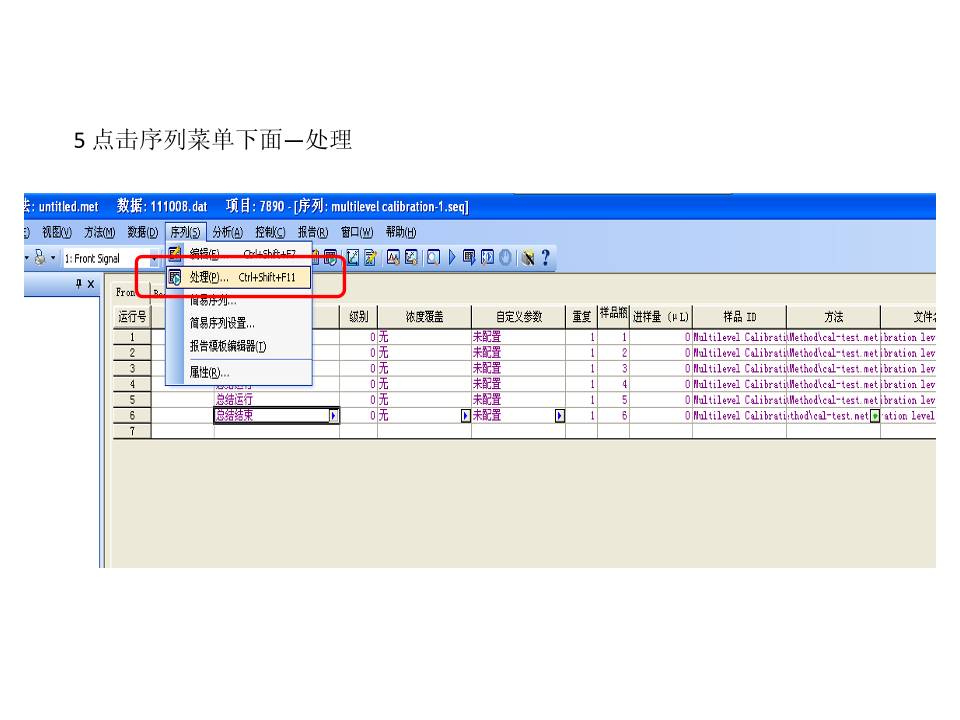Click the process icon beside 处理 menu entry
This screenshot has height=720, width=960.
(x=174, y=277)
